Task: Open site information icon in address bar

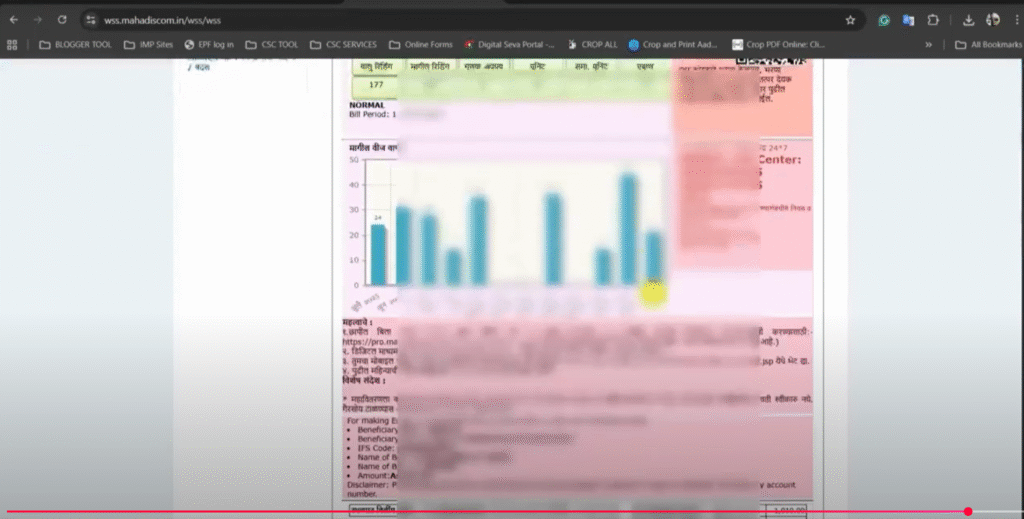Action: pyautogui.click(x=90, y=20)
